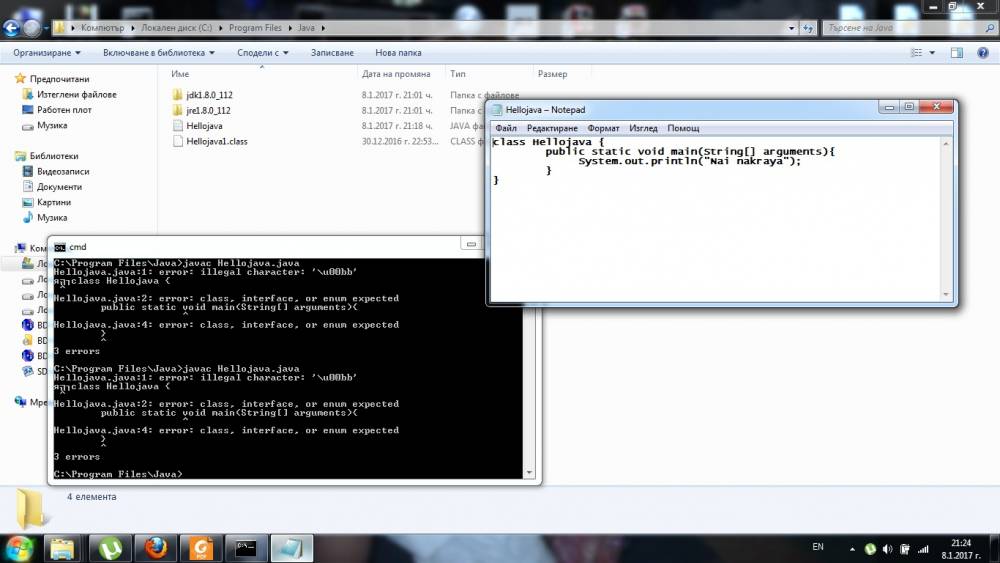Screen dimensions: 1000x563
Task: Click the Компютър breadcrumb
Action: [102, 28]
